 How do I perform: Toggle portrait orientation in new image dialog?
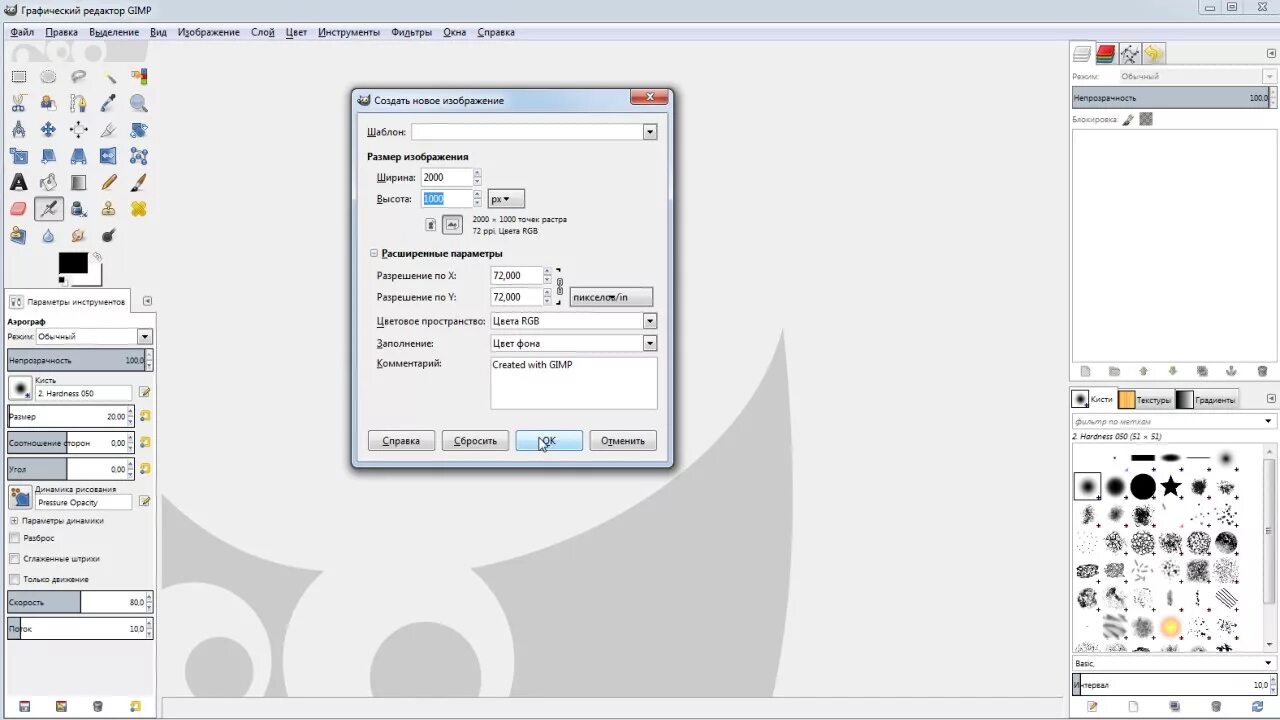(431, 225)
